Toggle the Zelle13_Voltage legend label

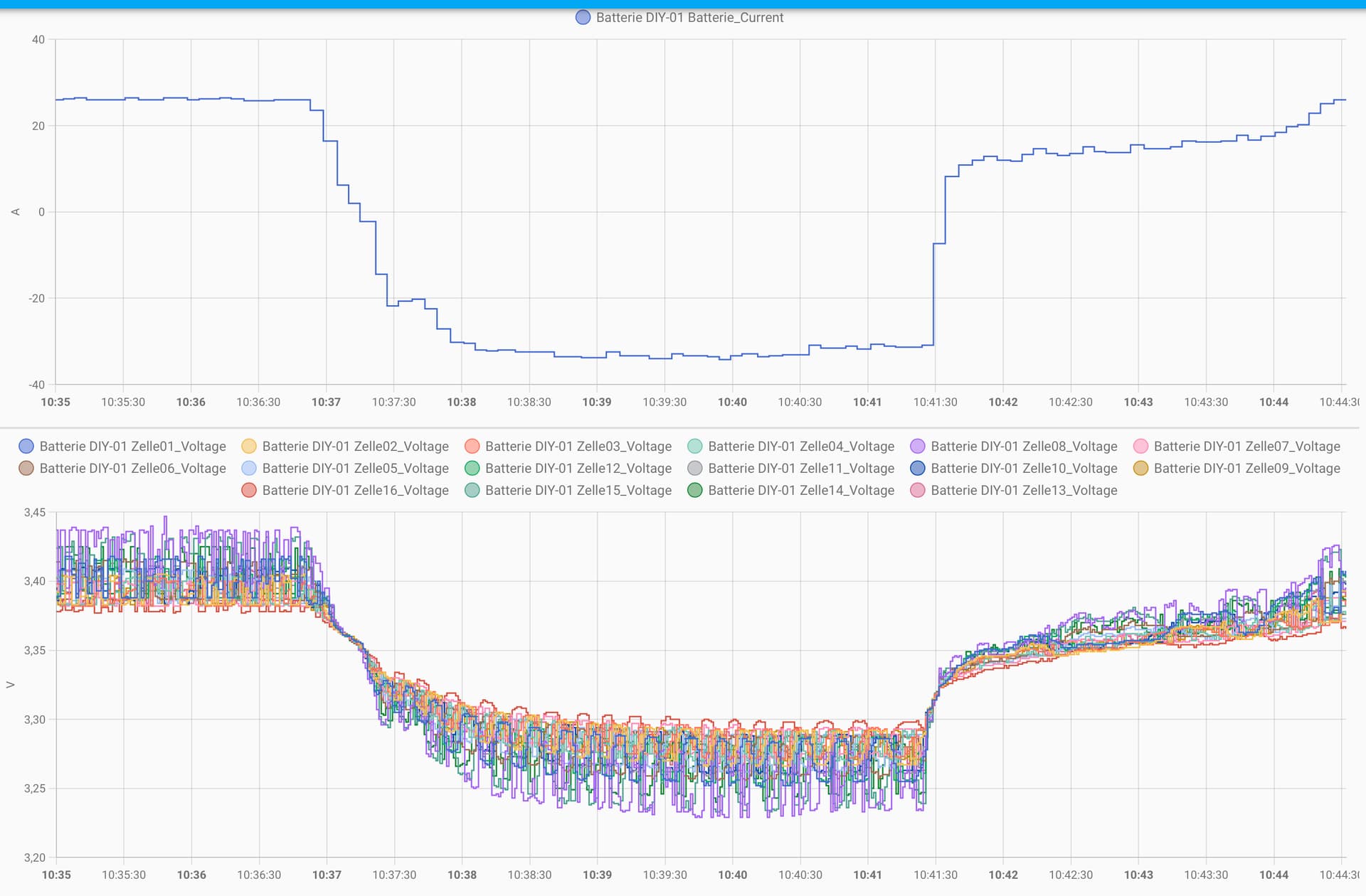click(x=1024, y=491)
